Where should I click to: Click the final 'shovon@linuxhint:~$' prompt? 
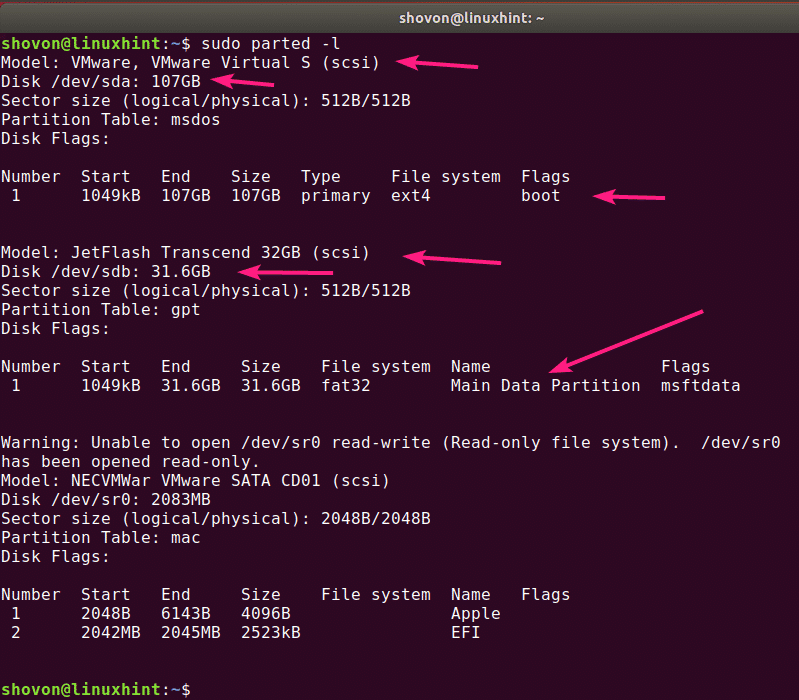(x=96, y=690)
